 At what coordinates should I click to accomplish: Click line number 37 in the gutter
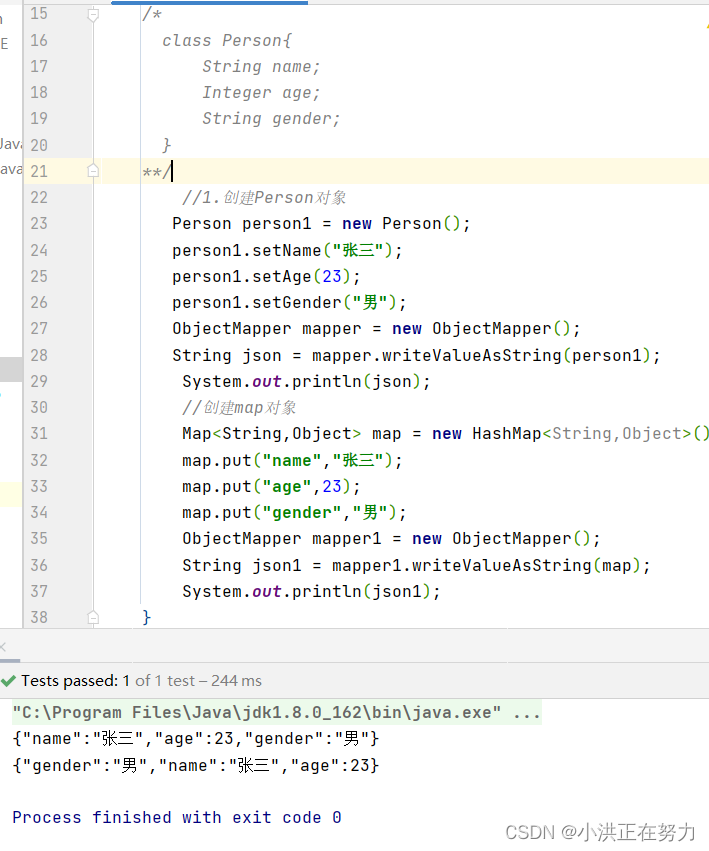(x=39, y=591)
